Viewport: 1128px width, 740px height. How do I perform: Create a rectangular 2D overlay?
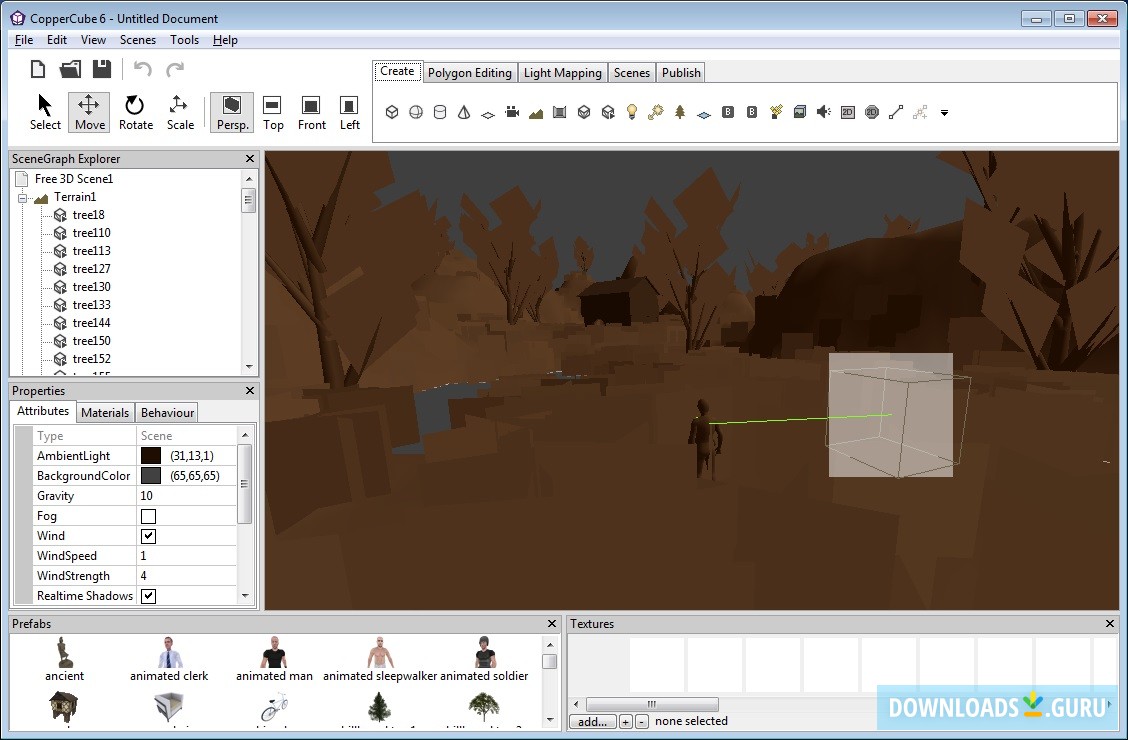tap(847, 112)
